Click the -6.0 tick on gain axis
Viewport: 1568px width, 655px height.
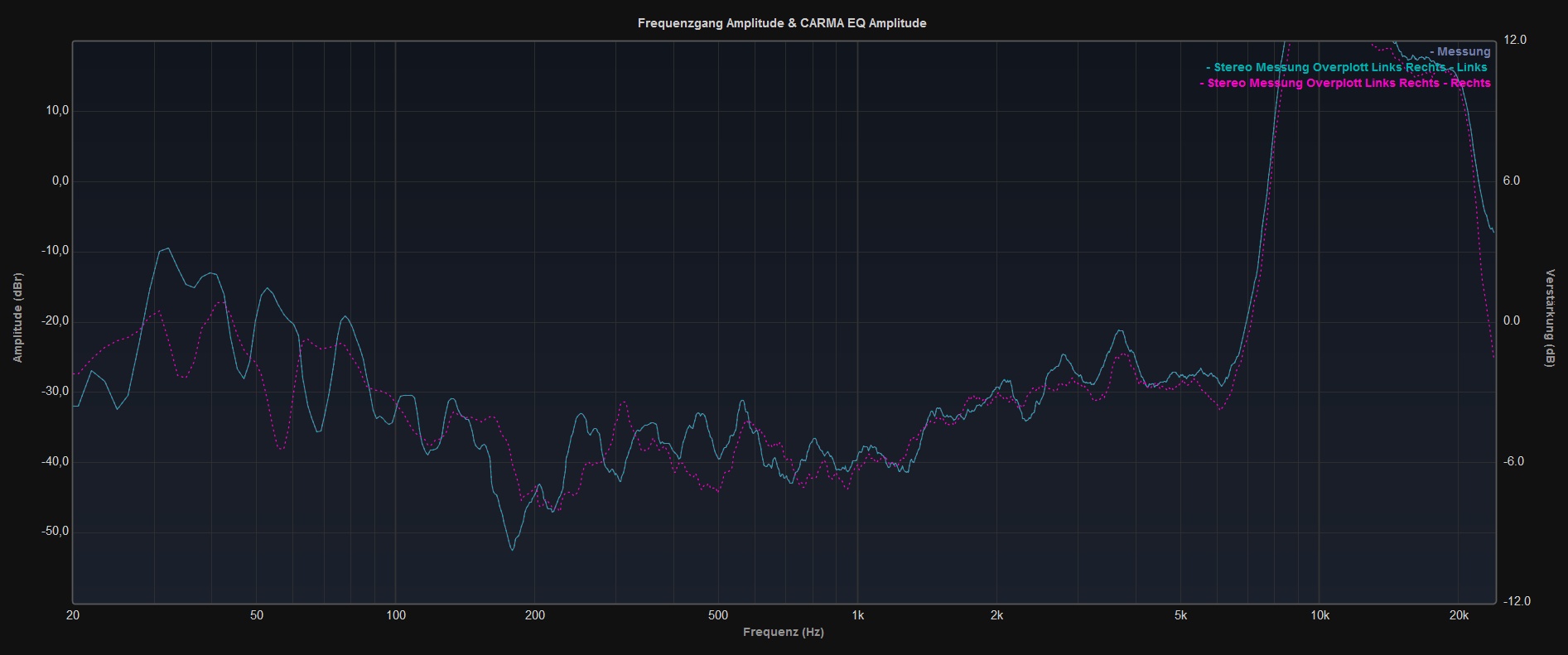(1515, 461)
